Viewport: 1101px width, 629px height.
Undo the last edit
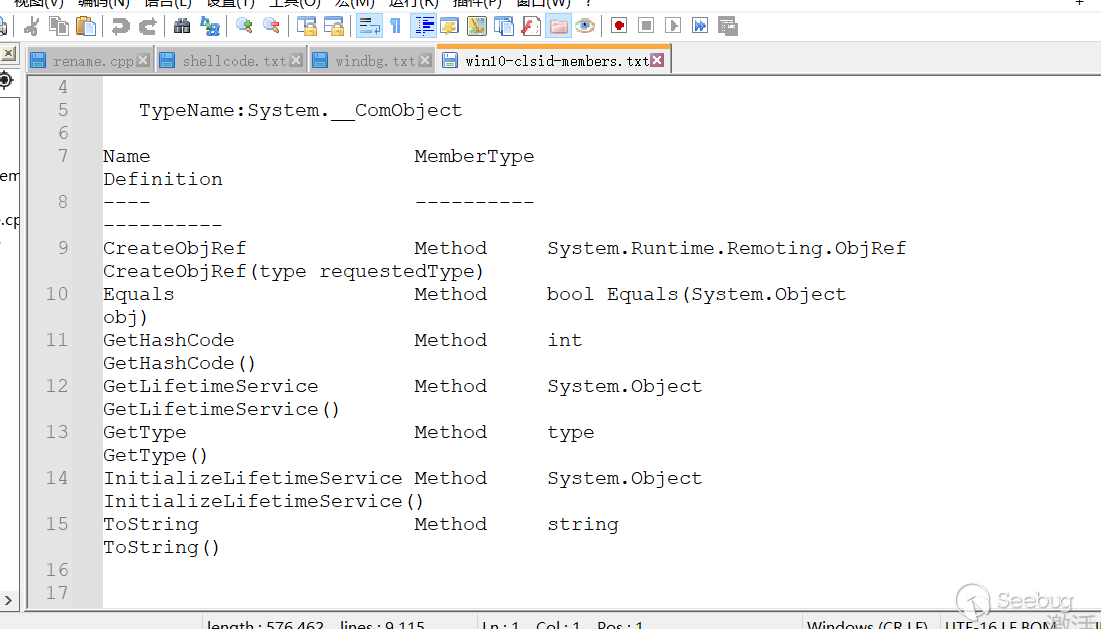pos(121,27)
